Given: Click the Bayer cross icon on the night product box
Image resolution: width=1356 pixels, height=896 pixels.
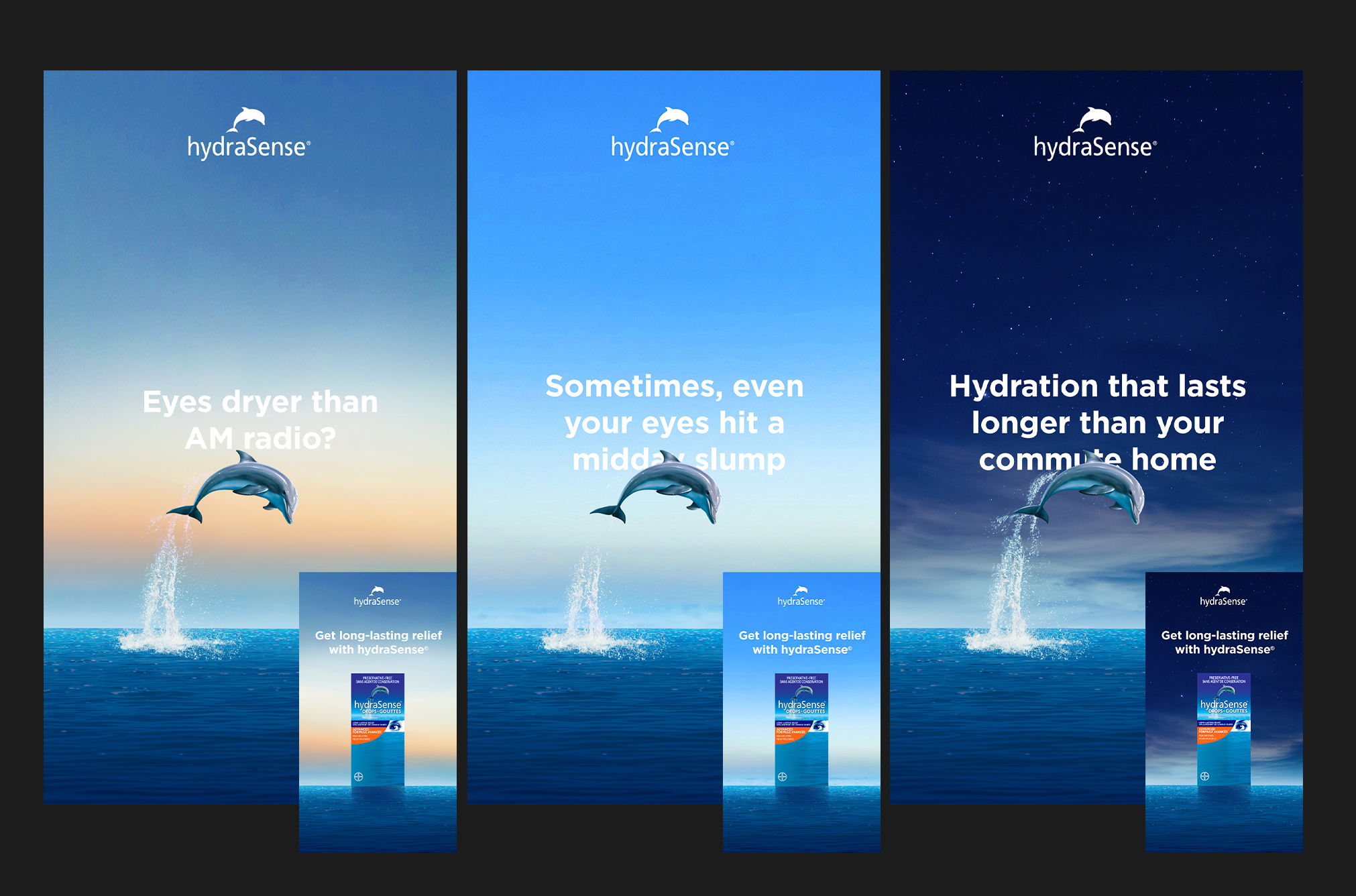Looking at the screenshot, I should tap(1205, 777).
